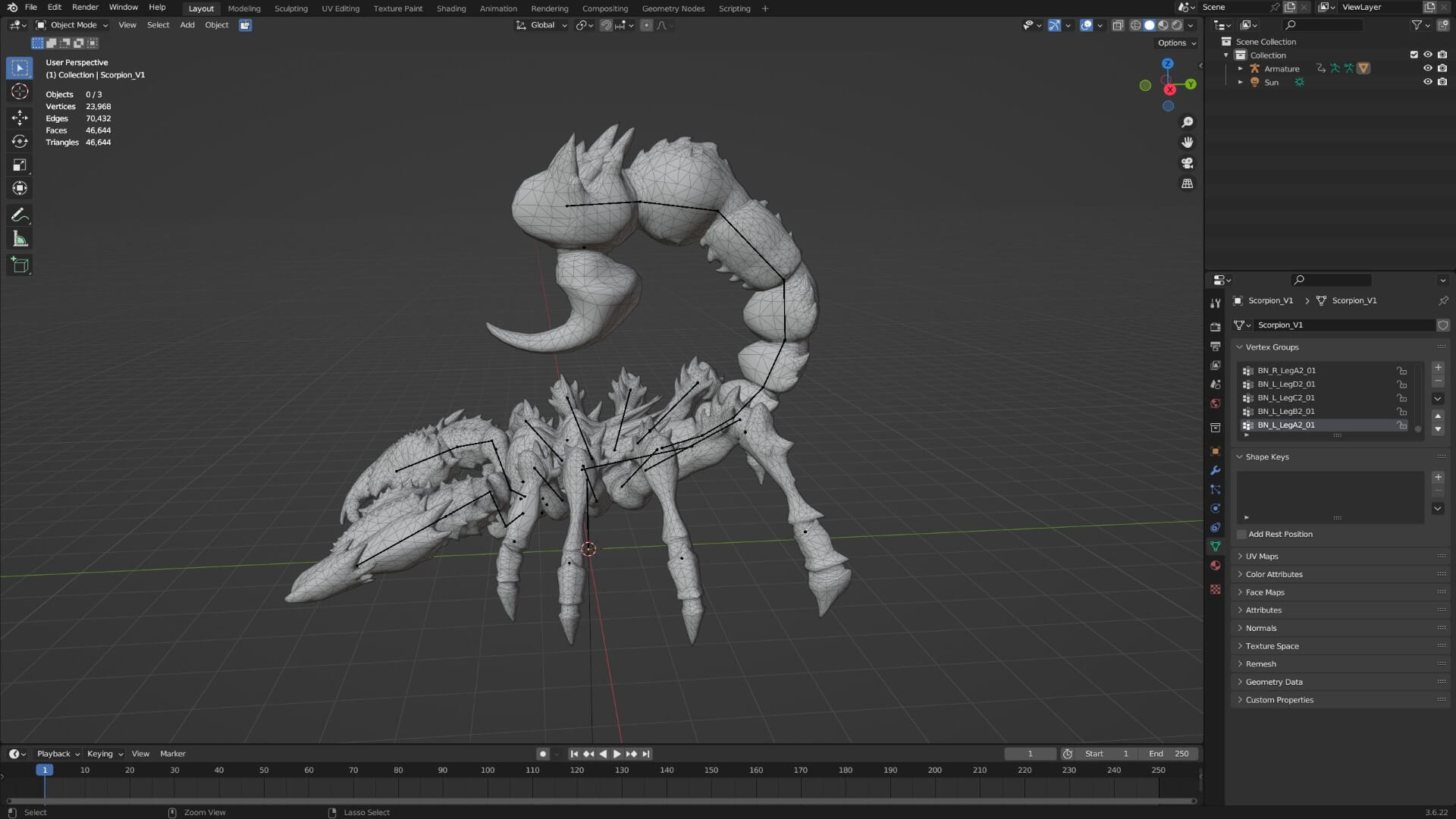Image resolution: width=1456 pixels, height=819 pixels.
Task: Click the Pan view hand icon
Action: point(1188,143)
